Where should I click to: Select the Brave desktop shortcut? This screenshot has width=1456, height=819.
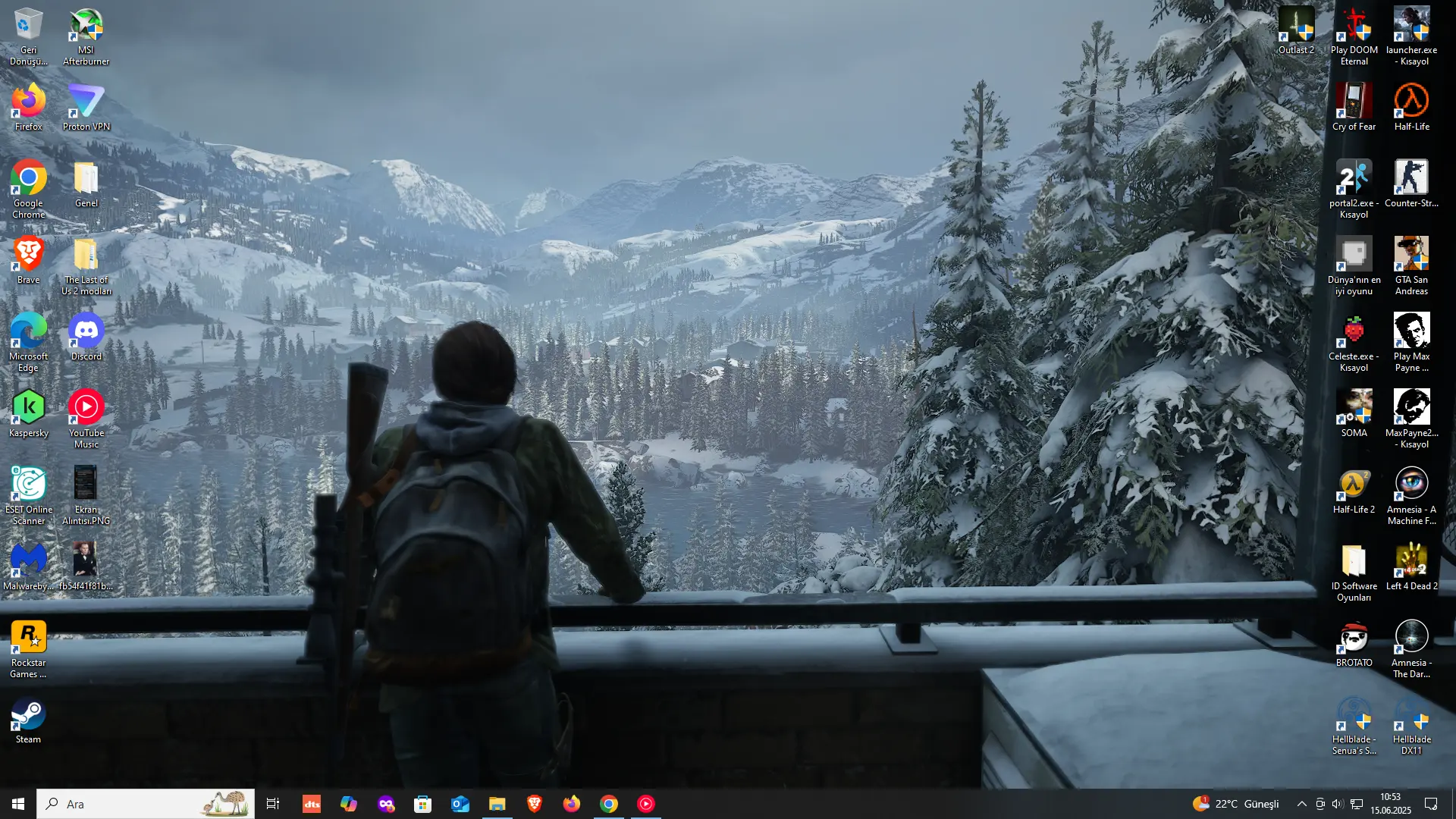point(28,260)
